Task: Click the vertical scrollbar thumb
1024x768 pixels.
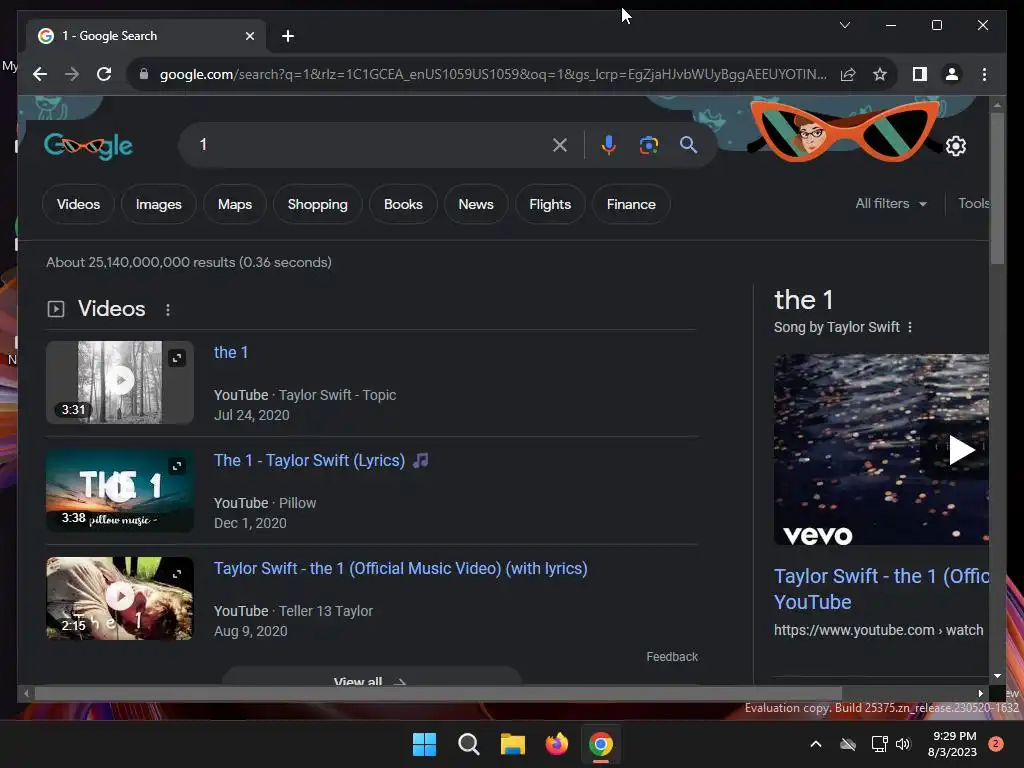Action: click(997, 188)
